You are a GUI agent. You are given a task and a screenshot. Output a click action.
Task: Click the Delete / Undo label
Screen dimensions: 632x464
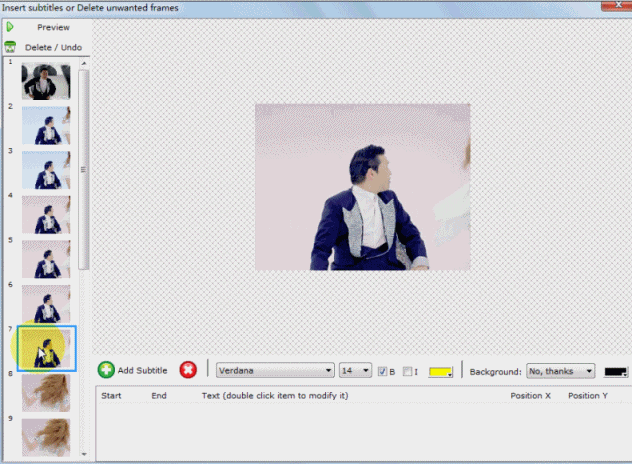point(53,47)
